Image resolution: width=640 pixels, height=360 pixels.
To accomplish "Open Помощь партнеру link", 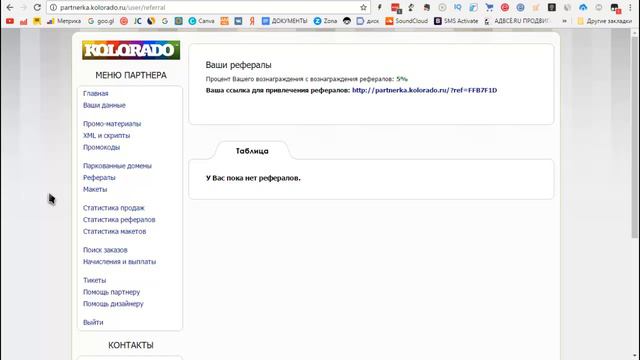I will coord(111,292).
